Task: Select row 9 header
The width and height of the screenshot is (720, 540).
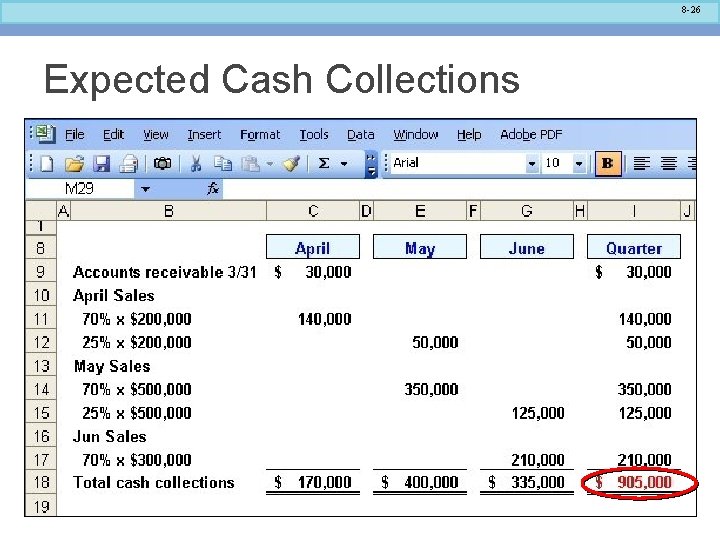Action: pyautogui.click(x=41, y=271)
